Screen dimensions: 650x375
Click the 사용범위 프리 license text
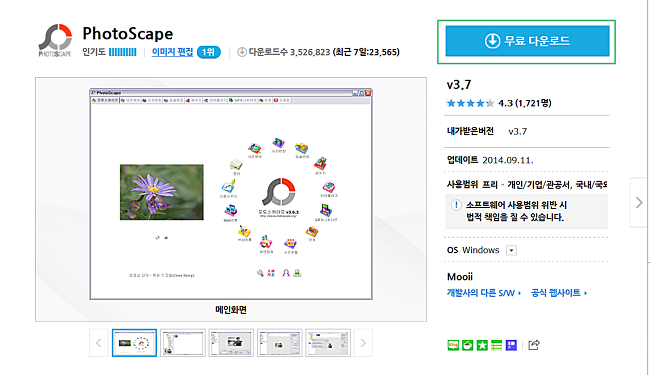pos(526,185)
